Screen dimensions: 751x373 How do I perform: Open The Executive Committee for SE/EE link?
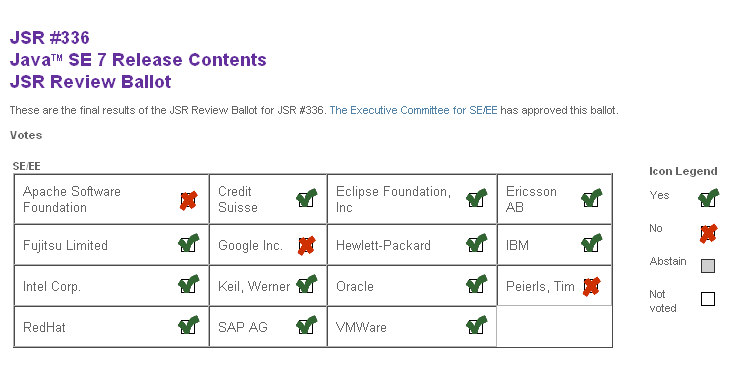(413, 110)
